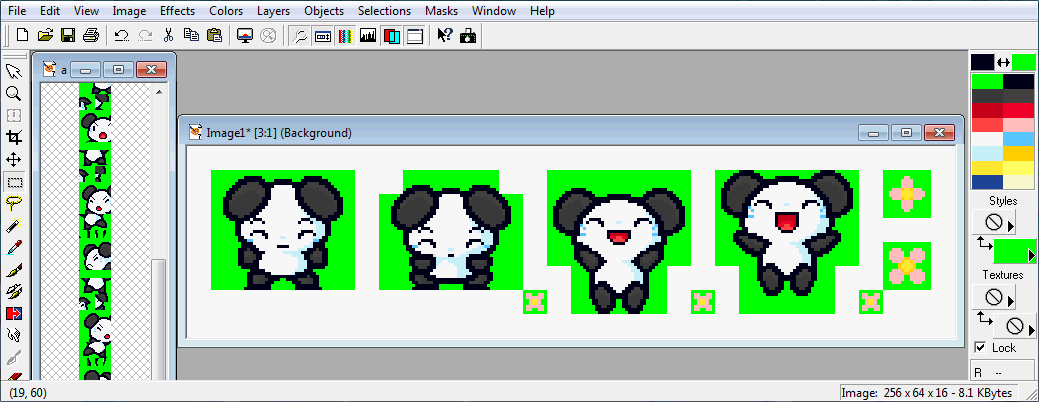Viewport: 1039px width, 402px height.
Task: Click the Styles label in the color palette
Action: 1003,201
